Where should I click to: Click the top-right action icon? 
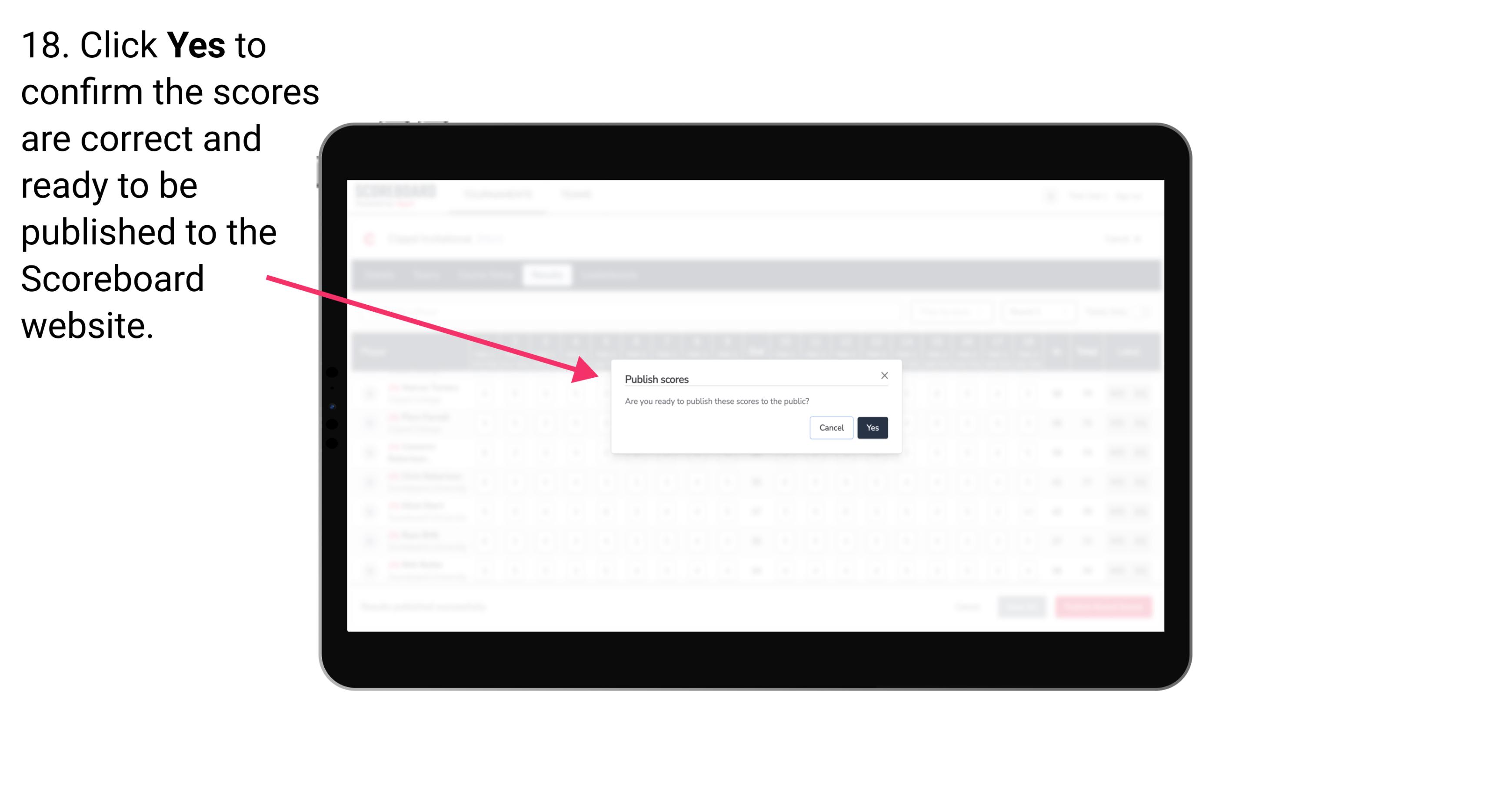[884, 376]
